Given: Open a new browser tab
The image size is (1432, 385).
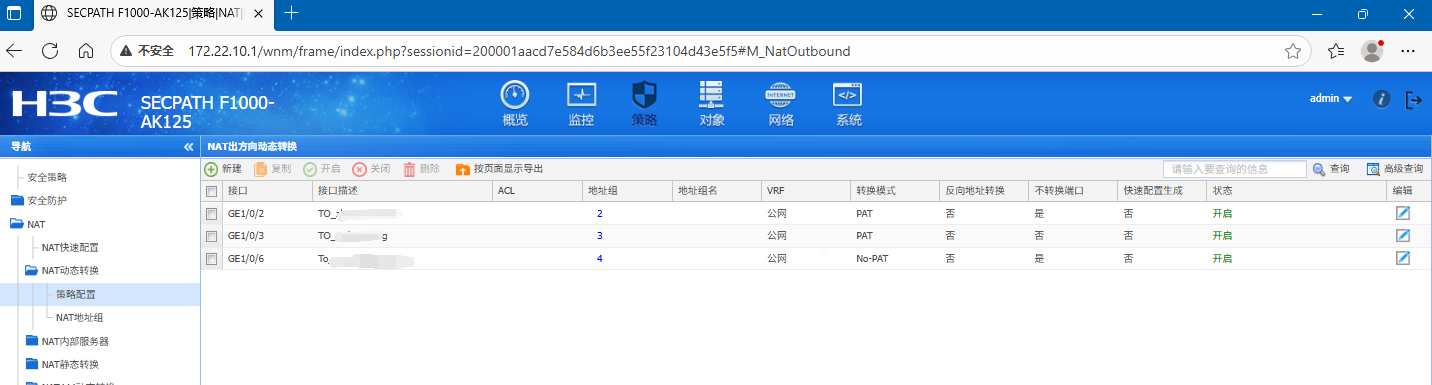Looking at the screenshot, I should (x=292, y=13).
